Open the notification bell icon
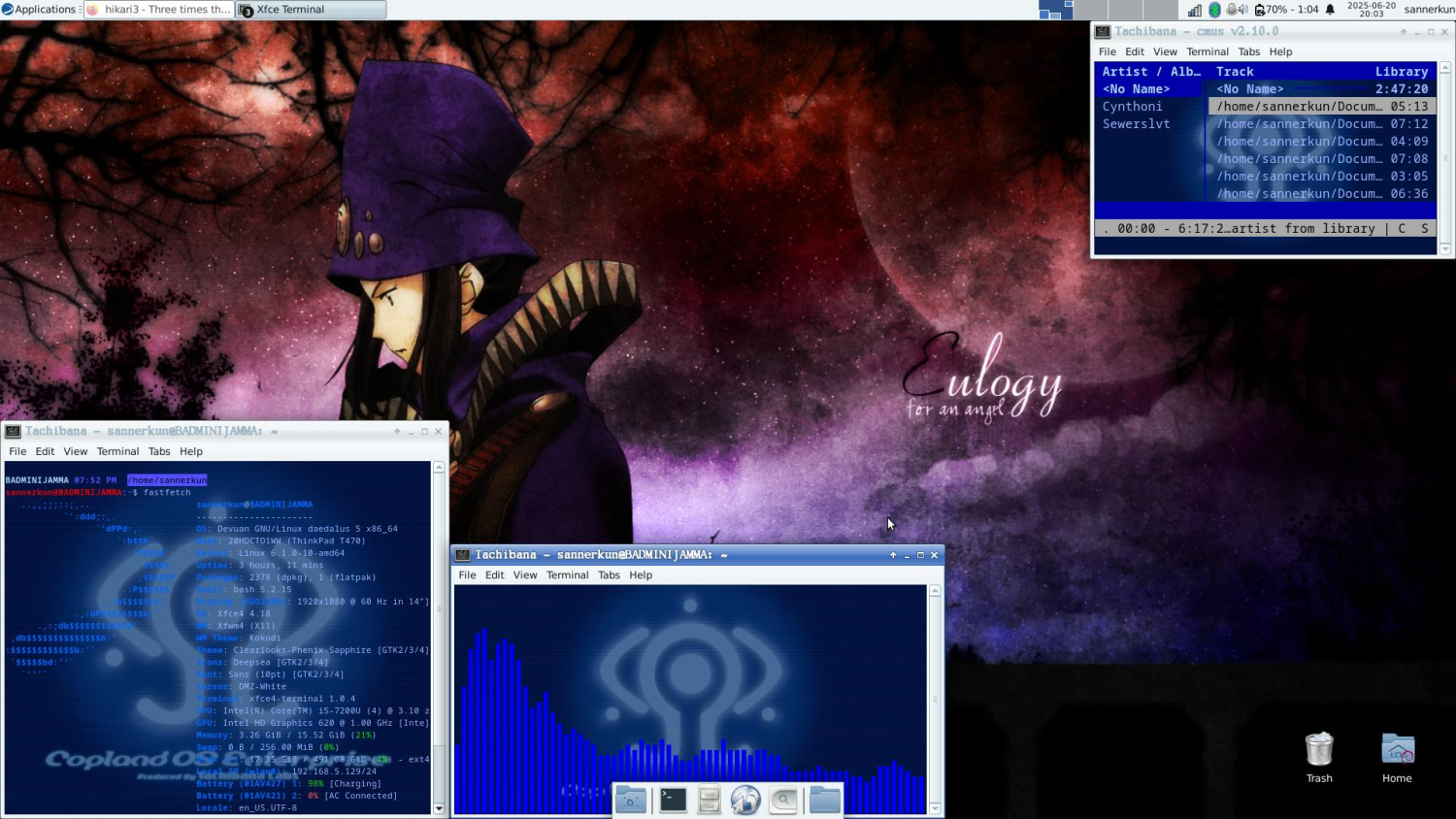Screen dimensions: 1456x819 coord(1331,10)
